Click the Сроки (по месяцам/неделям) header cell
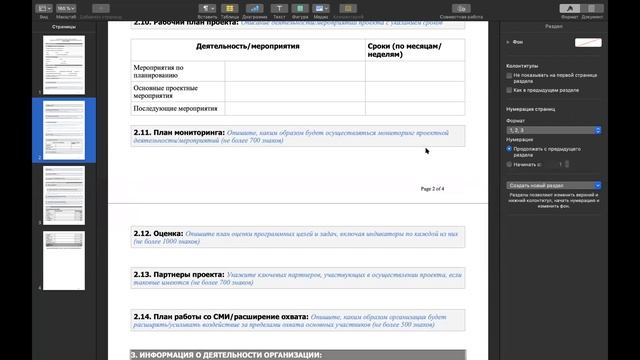Viewport: 640px width, 360px height. coord(415,50)
